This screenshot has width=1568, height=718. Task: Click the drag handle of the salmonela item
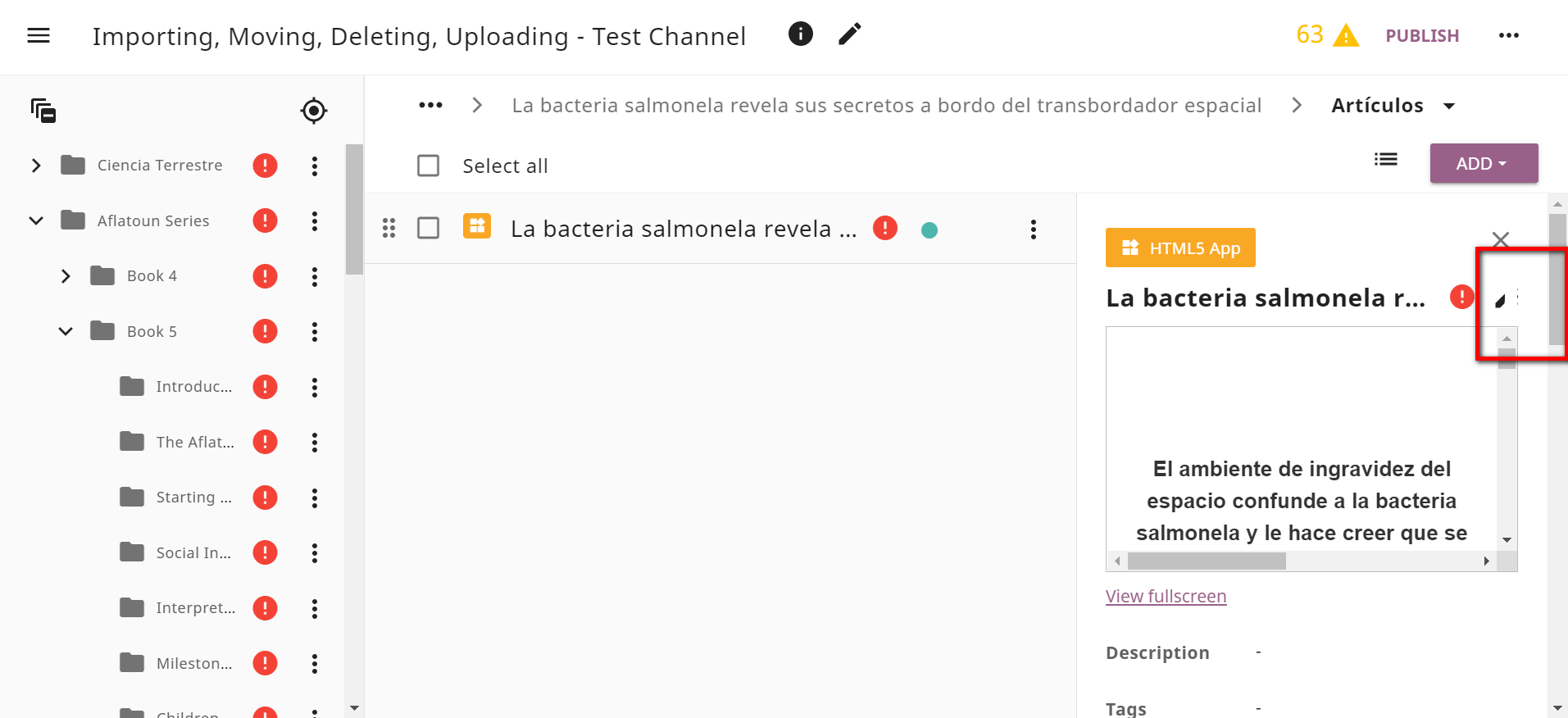[x=389, y=228]
